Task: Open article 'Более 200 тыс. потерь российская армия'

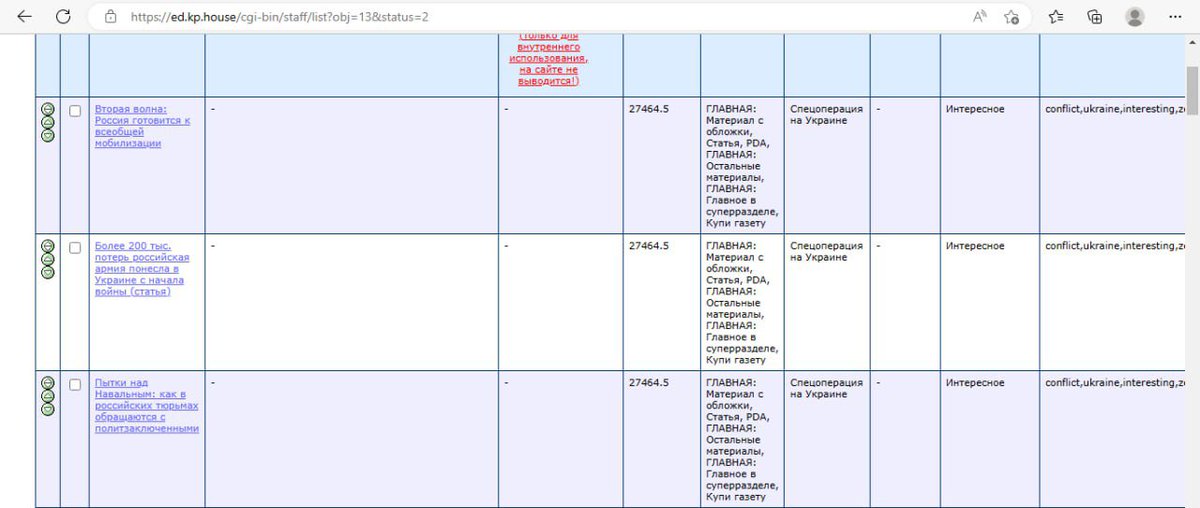Action: point(142,268)
